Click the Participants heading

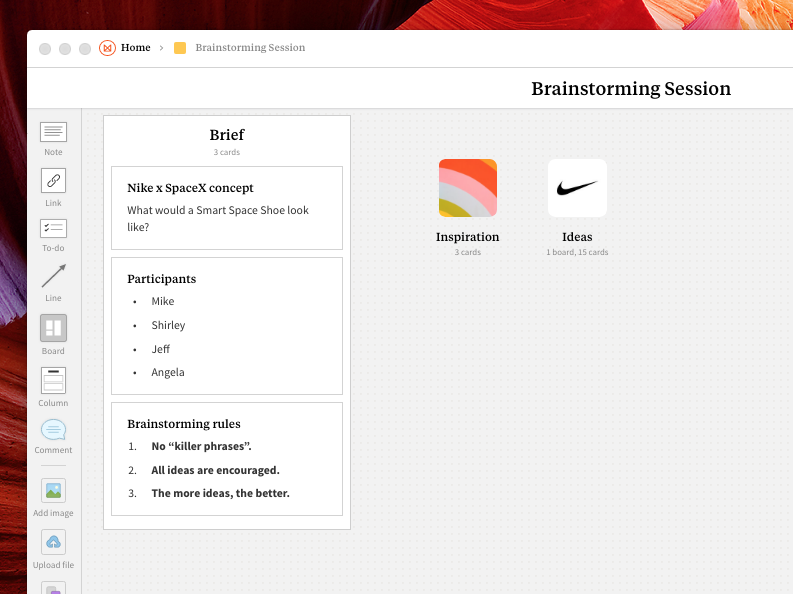pyautogui.click(x=161, y=279)
